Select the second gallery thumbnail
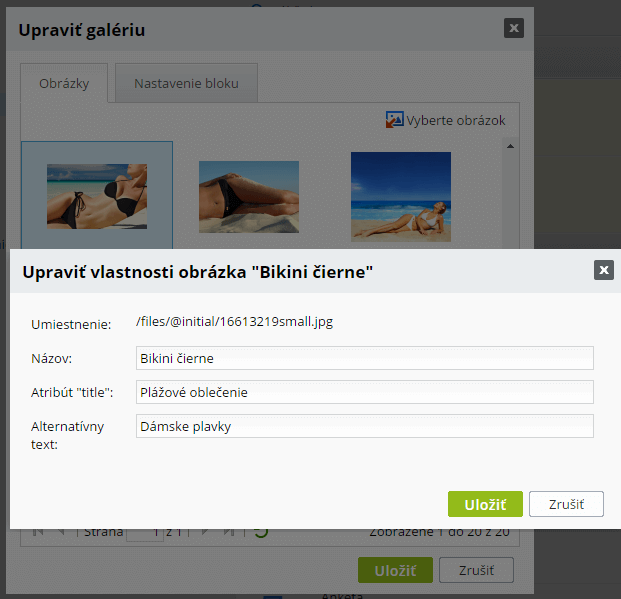This screenshot has height=599, width=621. click(248, 196)
